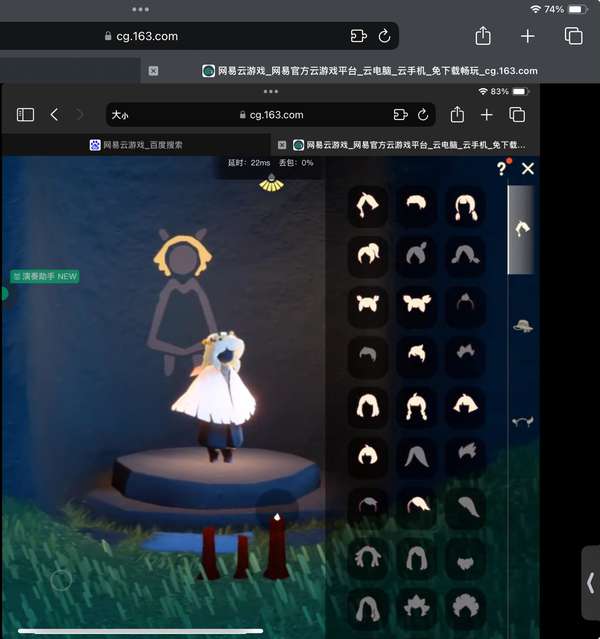Go back in the inner Safari toolbar

pyautogui.click(x=54, y=115)
